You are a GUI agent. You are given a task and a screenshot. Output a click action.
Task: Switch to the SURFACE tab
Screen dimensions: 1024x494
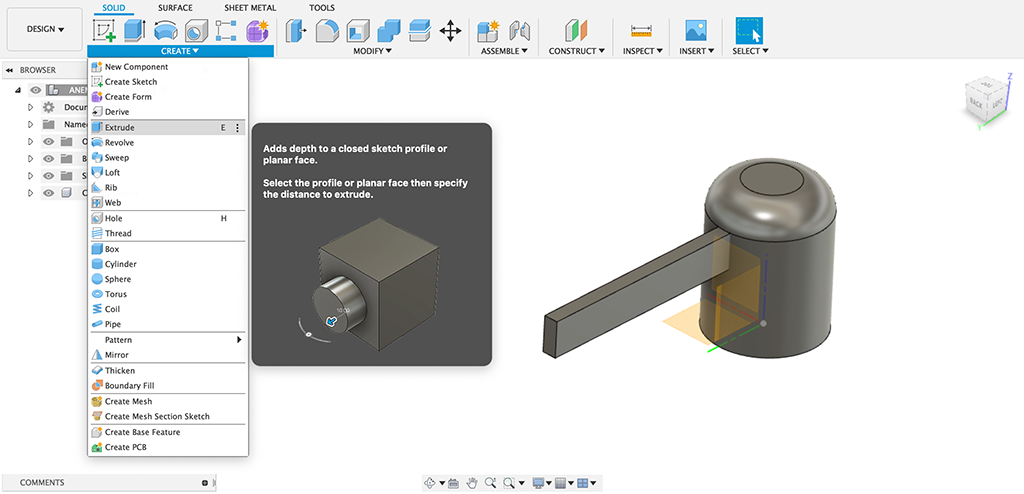coord(175,8)
